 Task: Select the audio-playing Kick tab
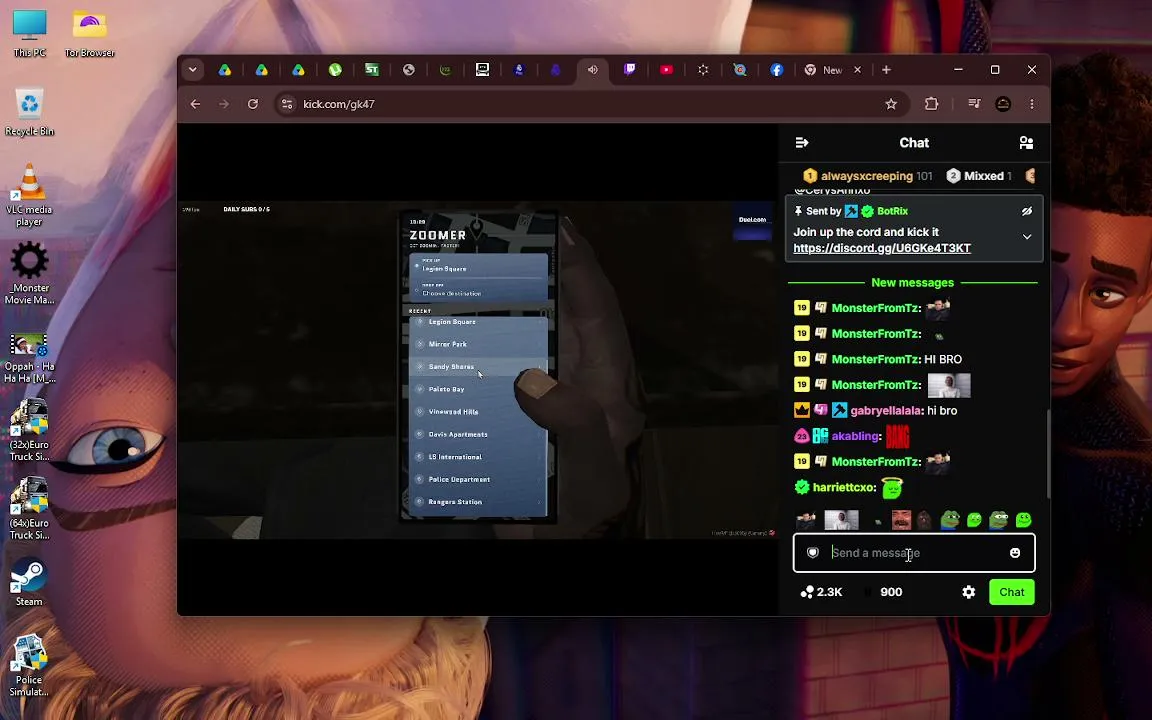[592, 70]
